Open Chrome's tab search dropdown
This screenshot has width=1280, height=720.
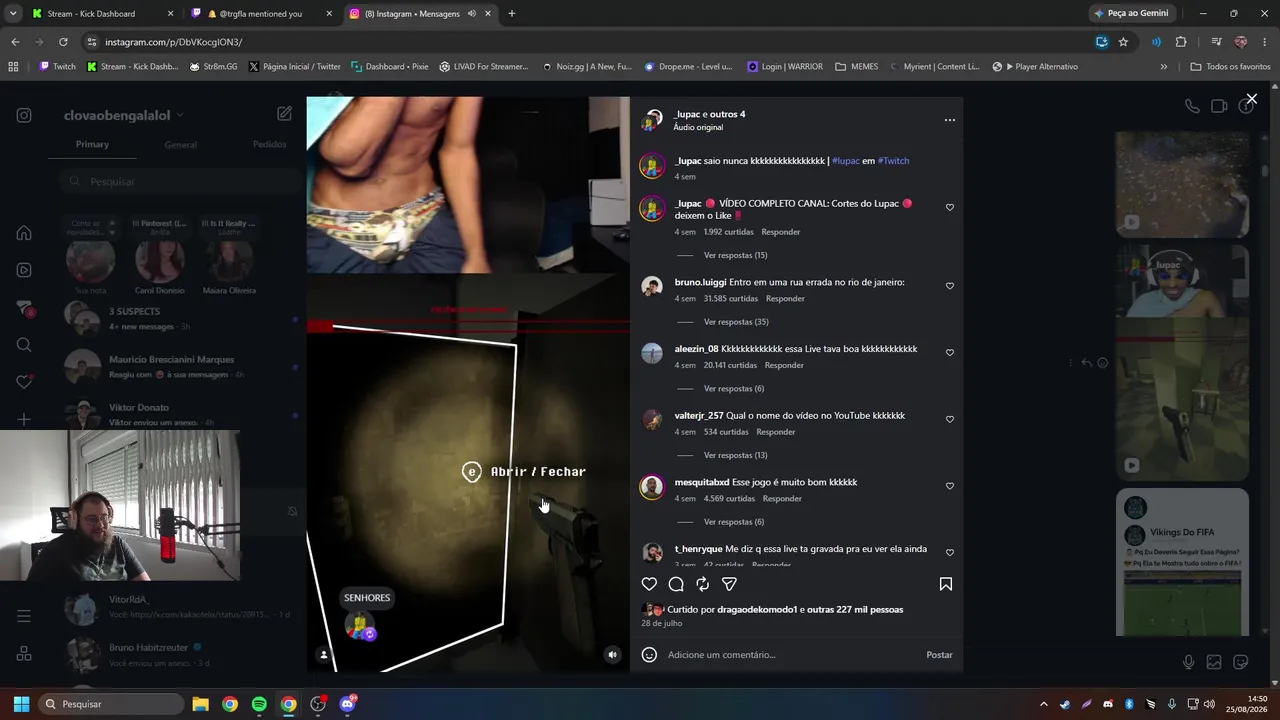13,14
